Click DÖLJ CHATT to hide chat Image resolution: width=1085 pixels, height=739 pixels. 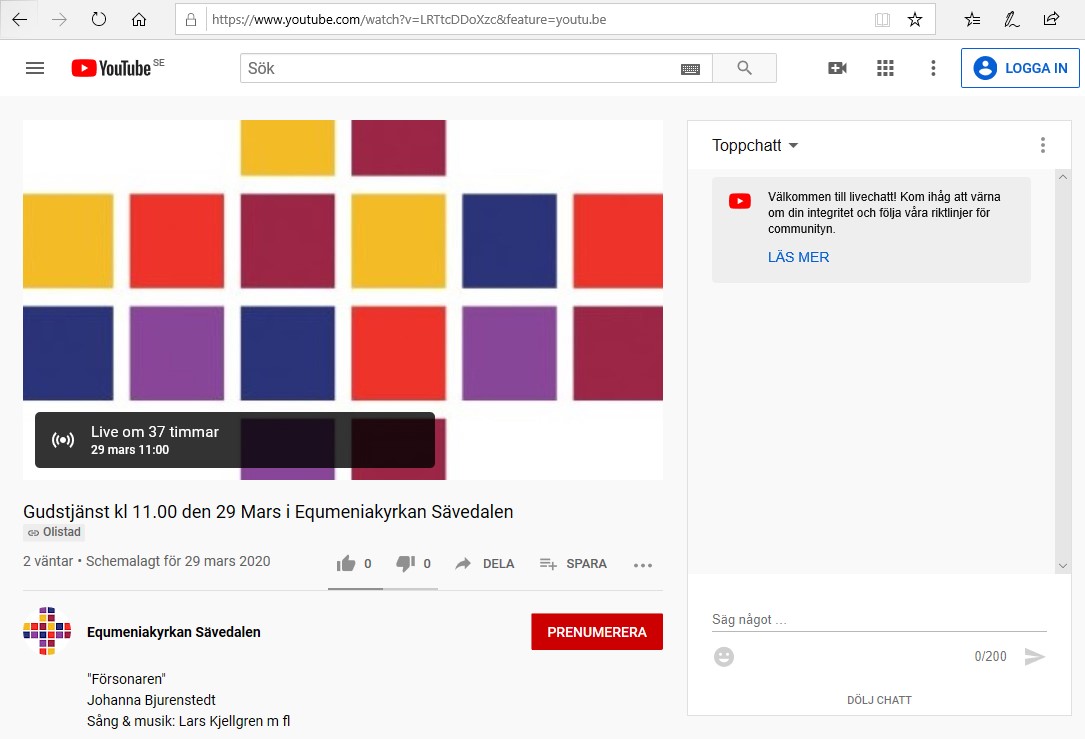[x=879, y=700]
